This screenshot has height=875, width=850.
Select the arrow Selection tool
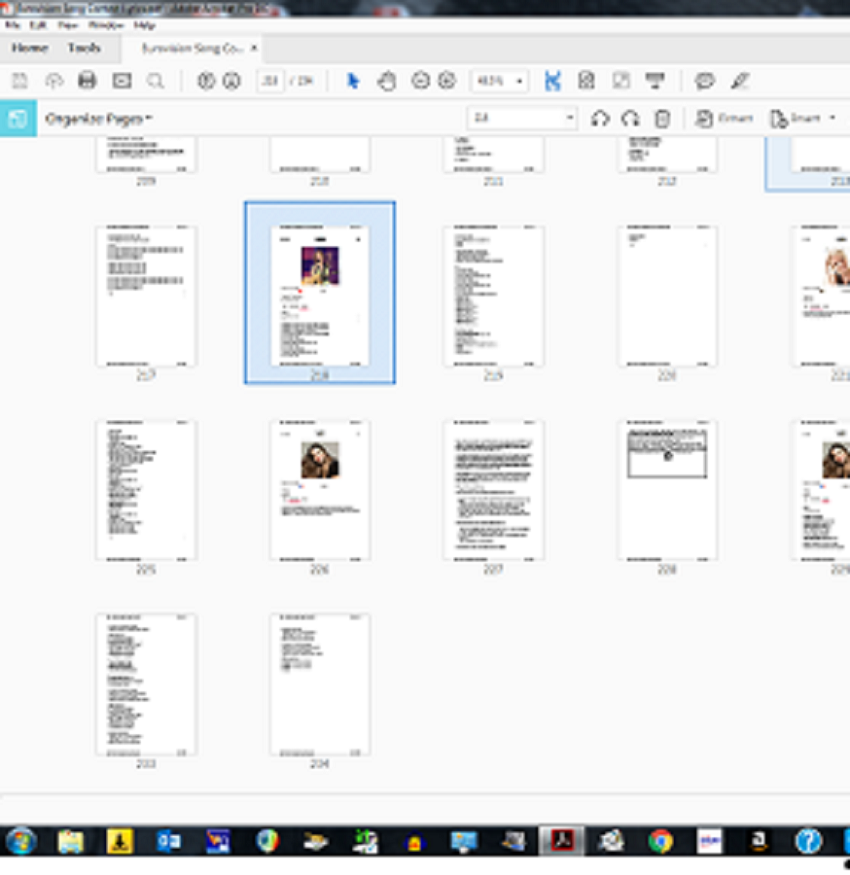pos(353,81)
